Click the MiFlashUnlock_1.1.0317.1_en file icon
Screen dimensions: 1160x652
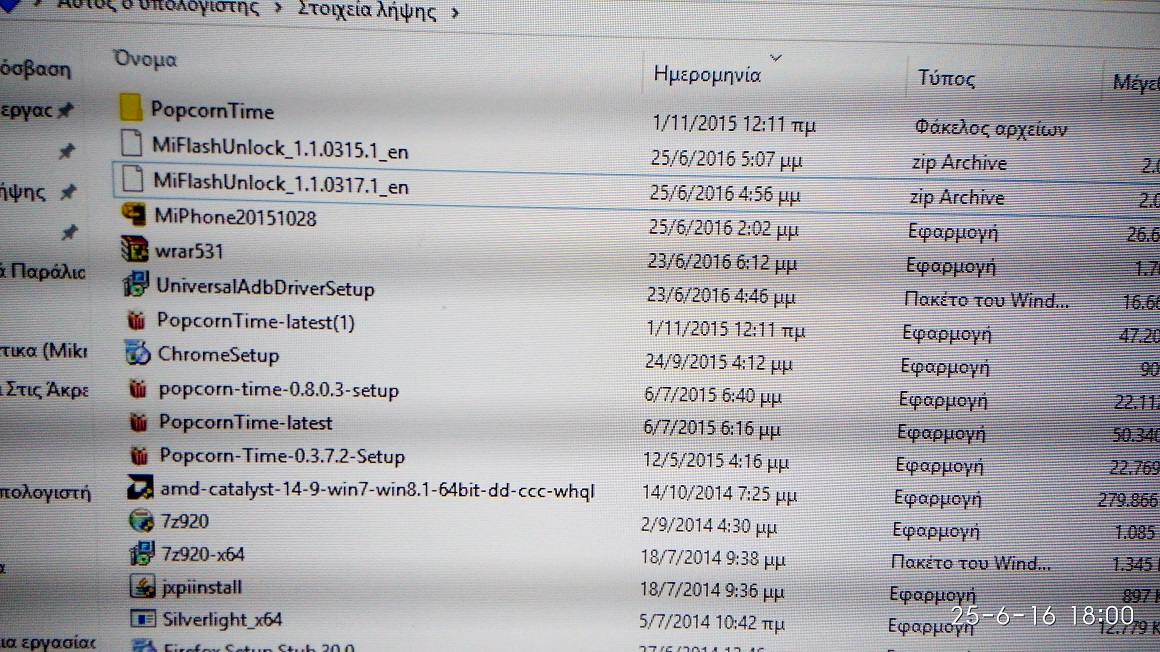132,179
